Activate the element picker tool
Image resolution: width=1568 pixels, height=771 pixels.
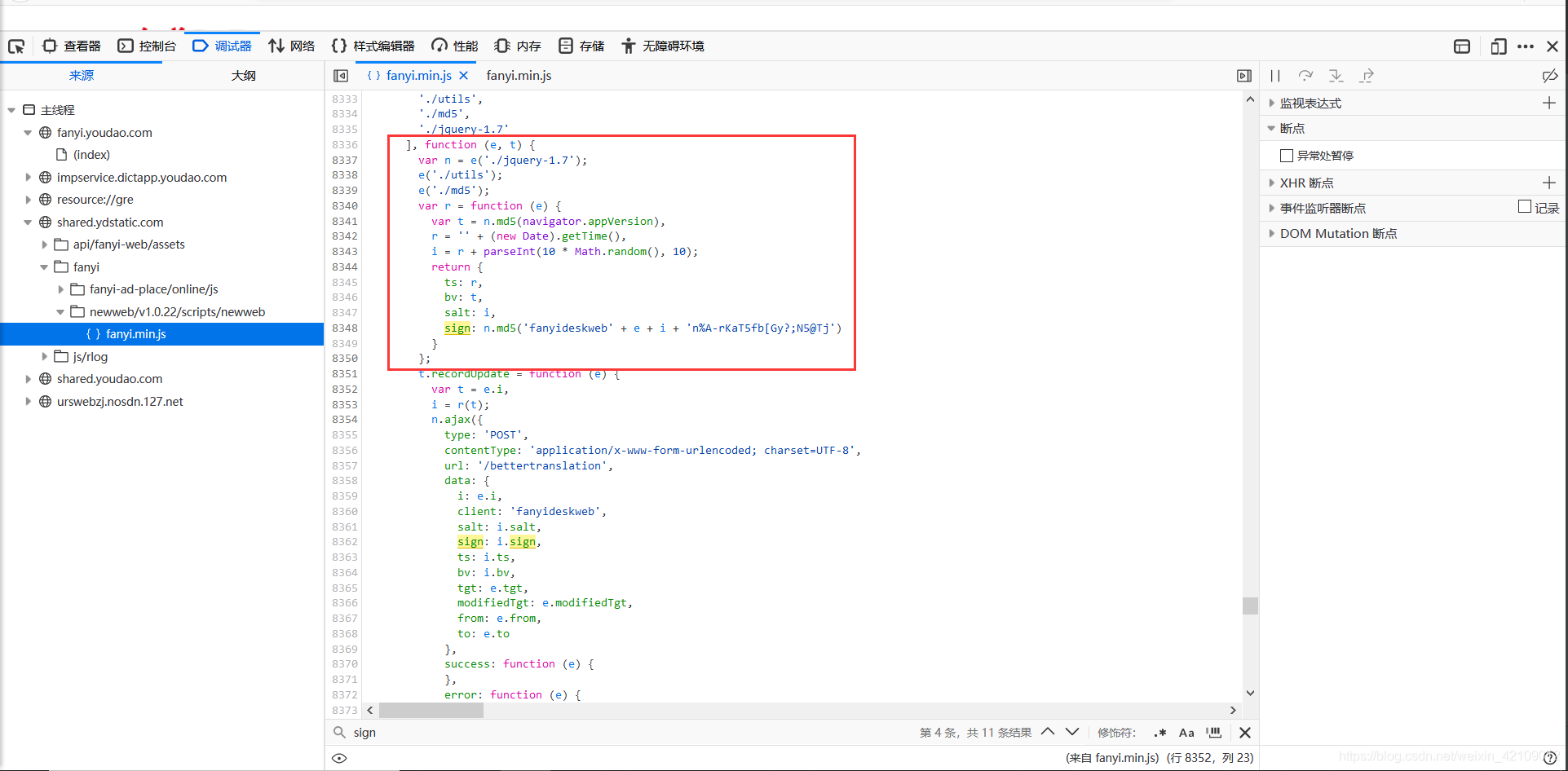pos(16,46)
